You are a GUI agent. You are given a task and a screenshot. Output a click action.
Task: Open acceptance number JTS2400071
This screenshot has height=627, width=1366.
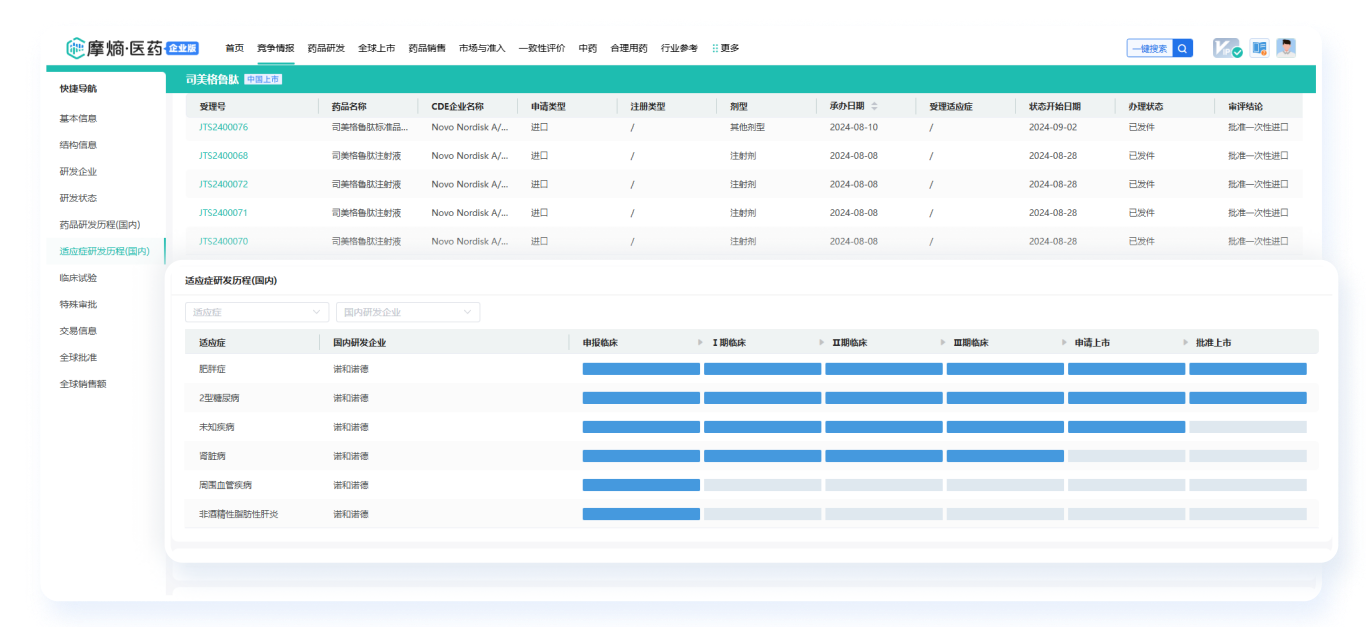pos(223,213)
